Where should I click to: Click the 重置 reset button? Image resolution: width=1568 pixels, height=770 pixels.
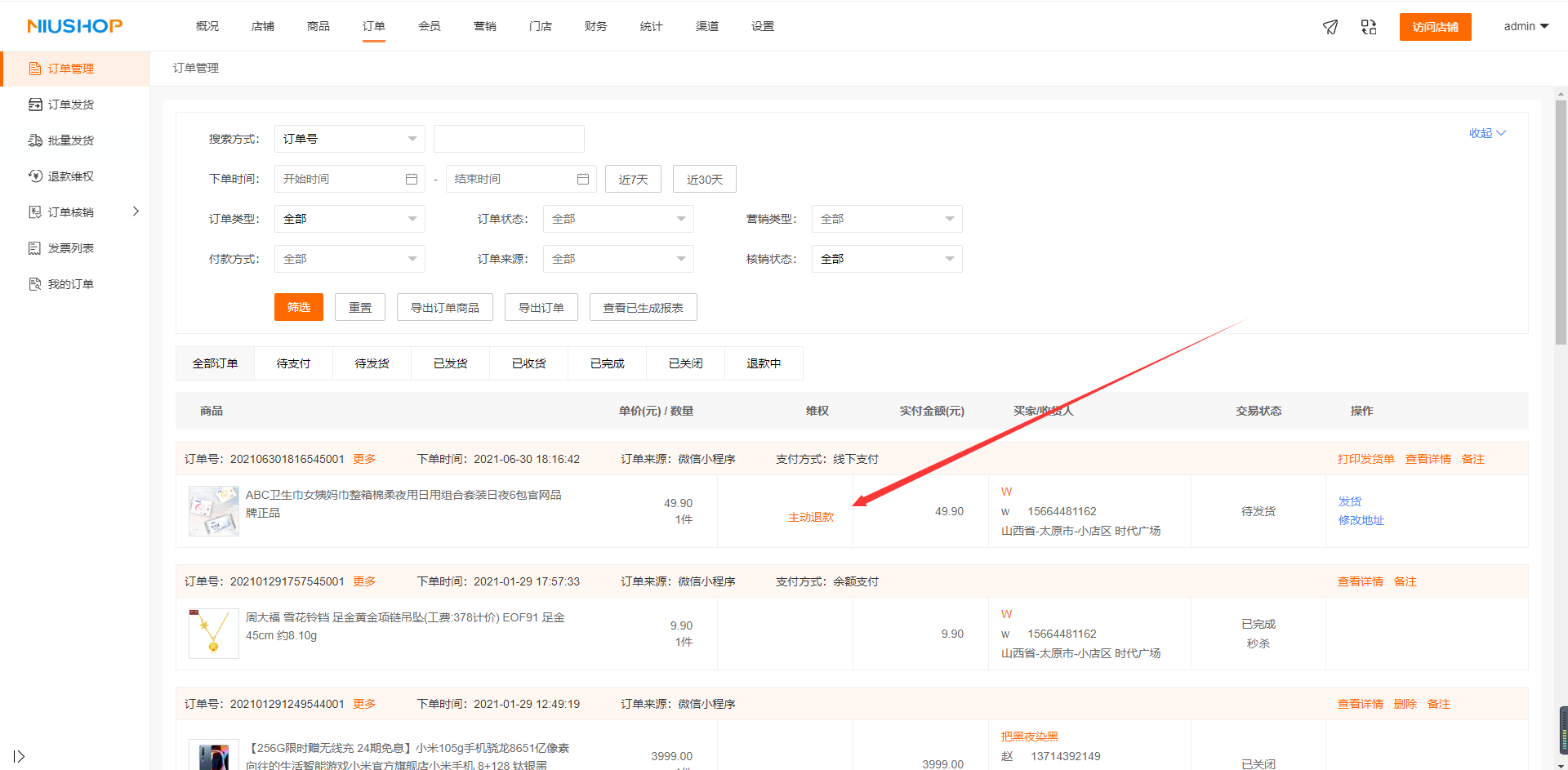(359, 307)
